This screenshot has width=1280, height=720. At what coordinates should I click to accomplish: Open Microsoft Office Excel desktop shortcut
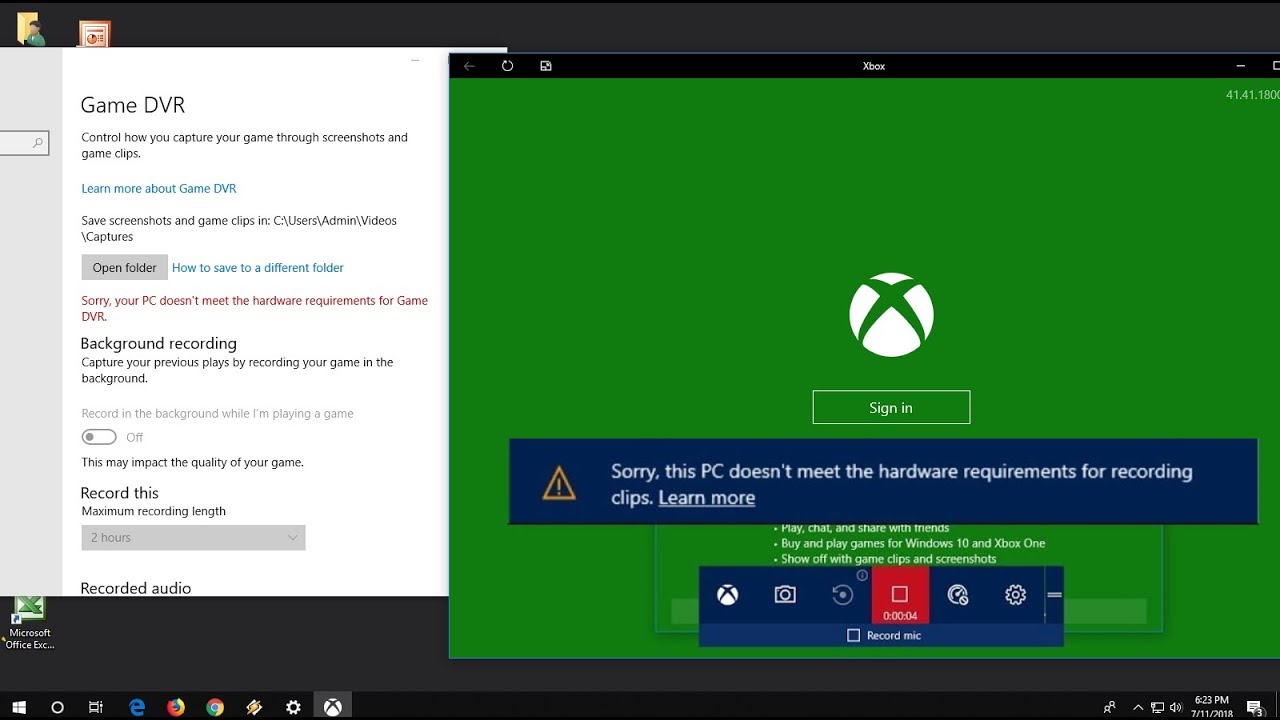30,622
